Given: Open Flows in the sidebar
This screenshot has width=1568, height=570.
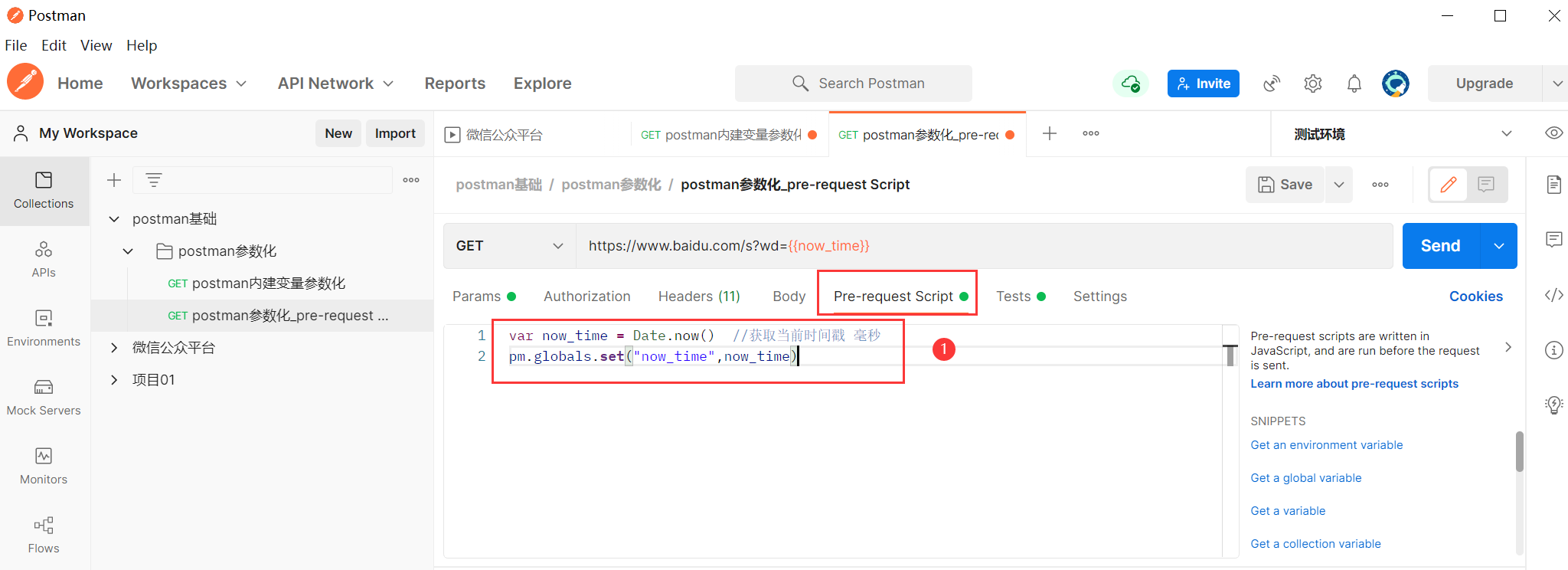Looking at the screenshot, I should coord(44,536).
